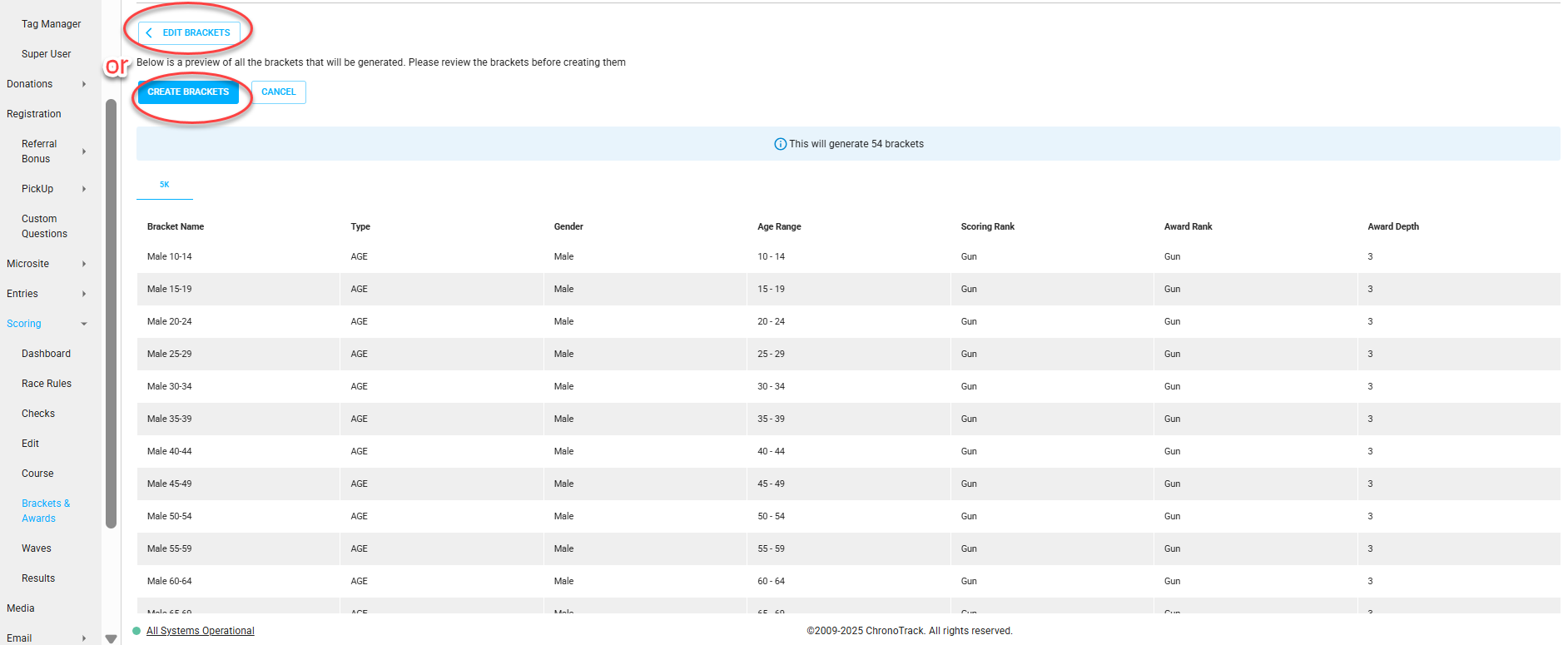Screen dimensions: 1568x645
Task: Select the 5K race tab
Action: pyautogui.click(x=165, y=185)
